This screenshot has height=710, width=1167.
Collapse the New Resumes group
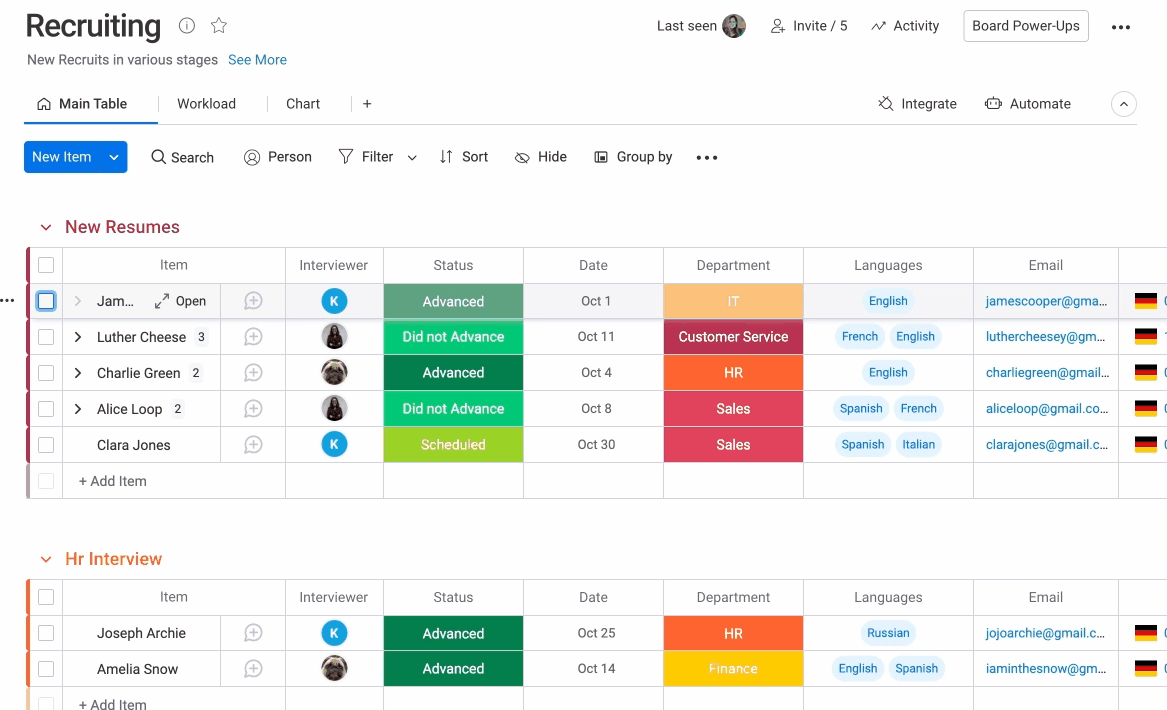tap(45, 228)
